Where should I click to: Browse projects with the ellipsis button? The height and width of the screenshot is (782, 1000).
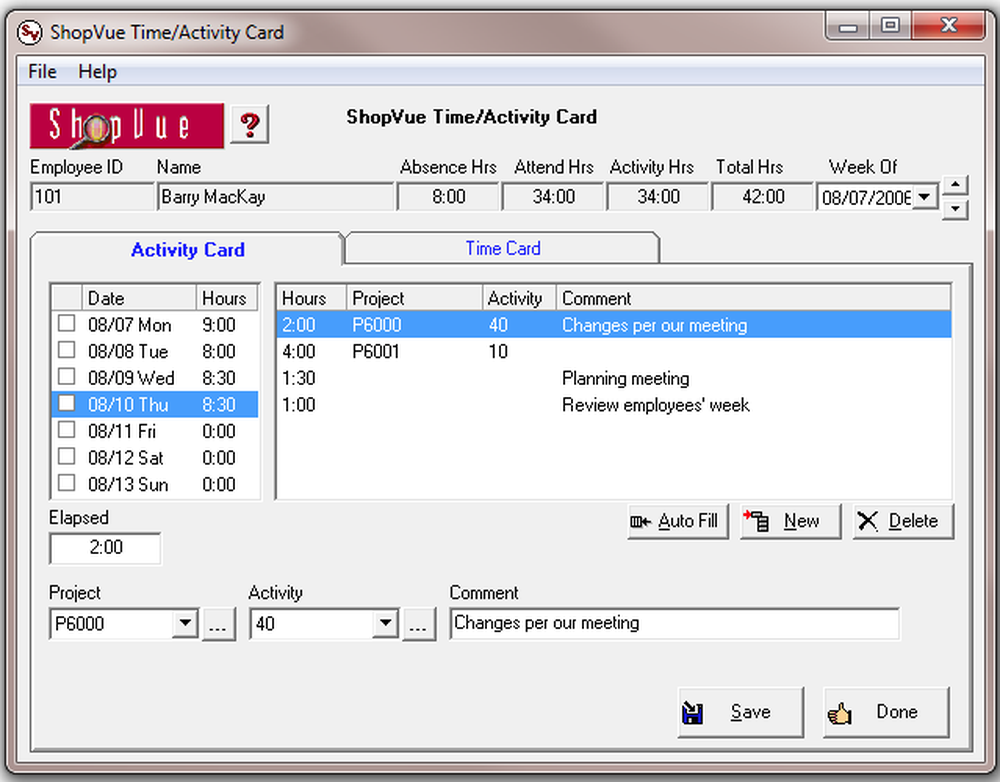[x=219, y=624]
